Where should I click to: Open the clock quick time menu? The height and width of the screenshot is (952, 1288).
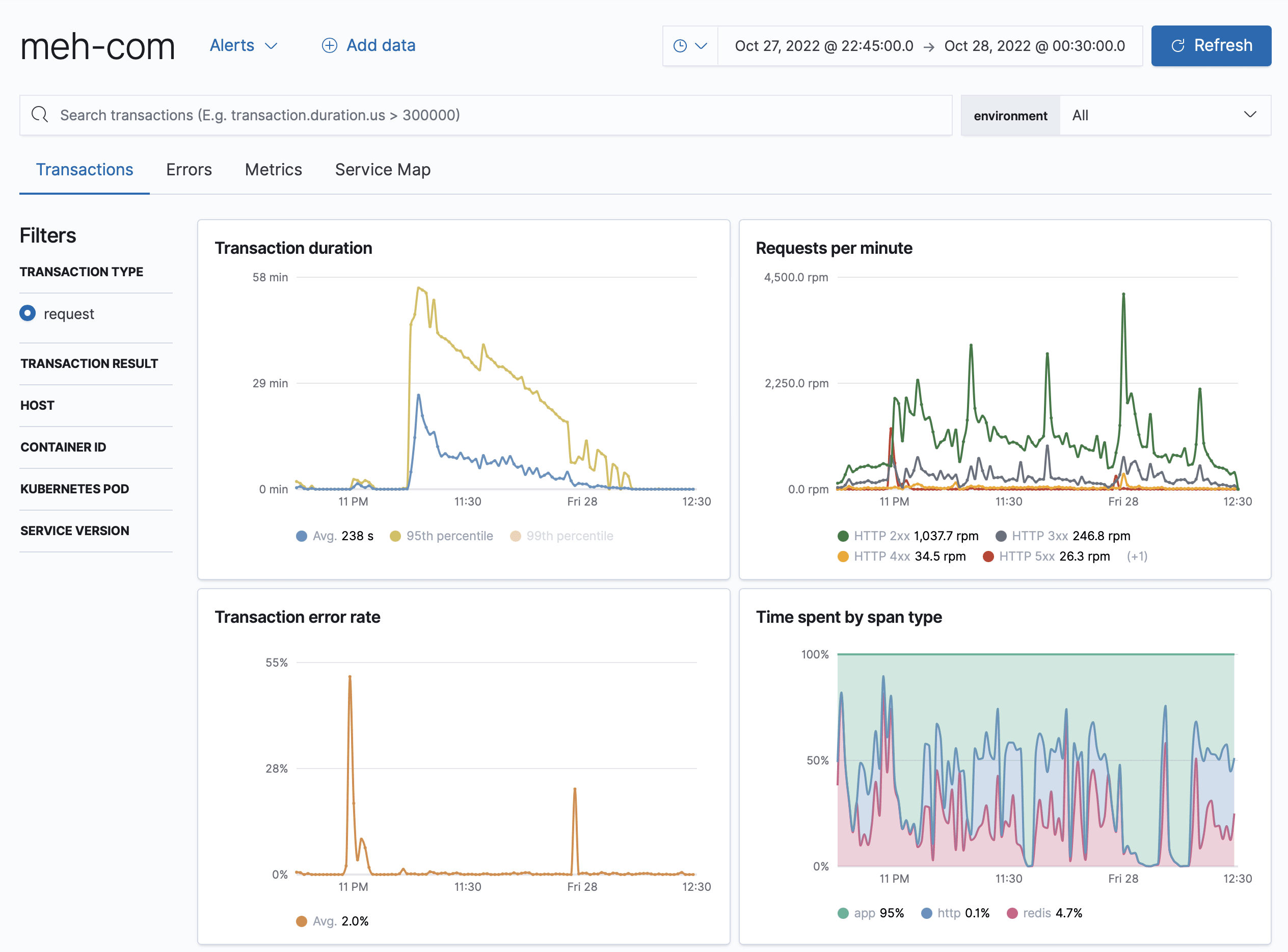690,46
